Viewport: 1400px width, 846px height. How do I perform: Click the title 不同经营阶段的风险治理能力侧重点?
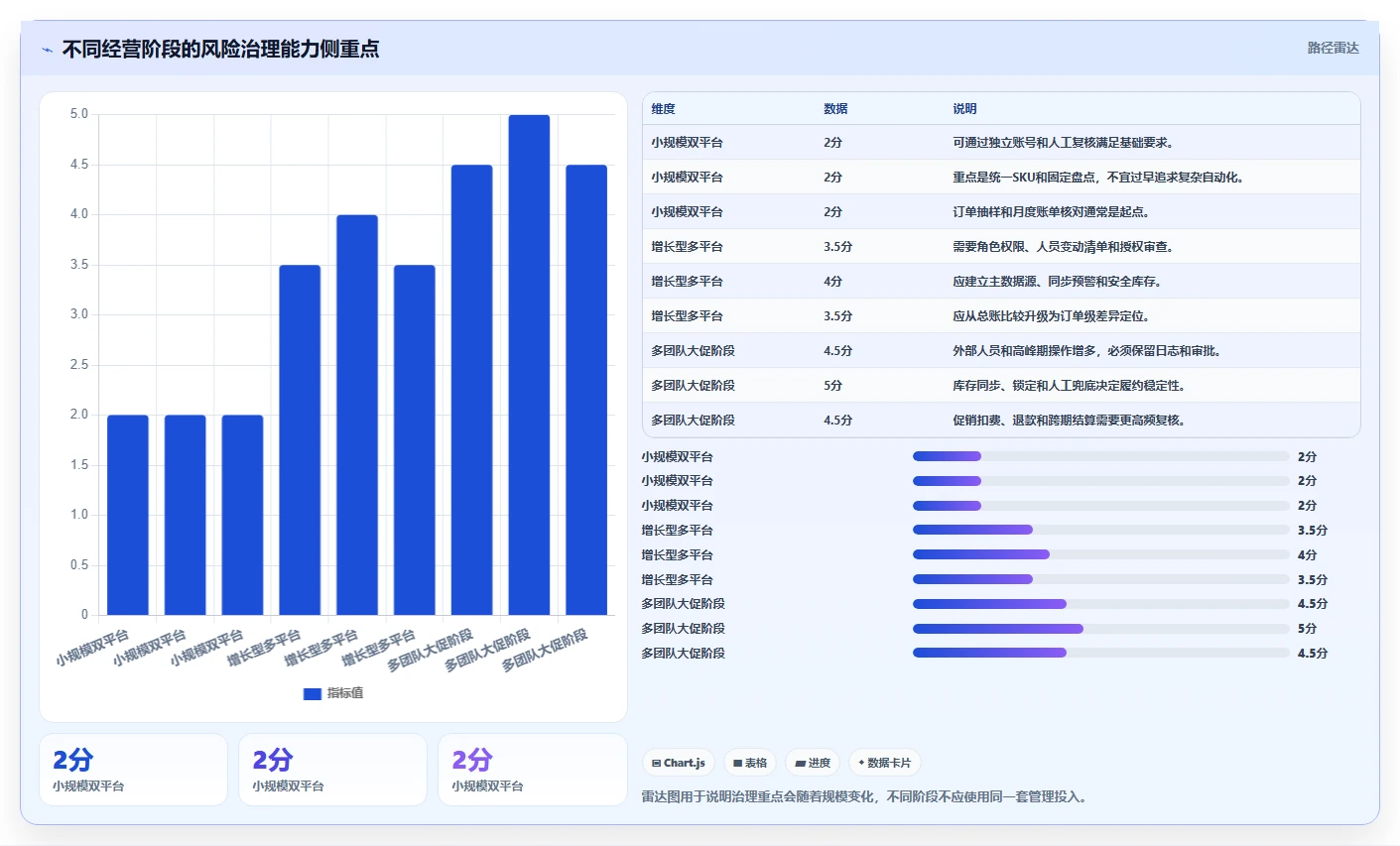220,49
